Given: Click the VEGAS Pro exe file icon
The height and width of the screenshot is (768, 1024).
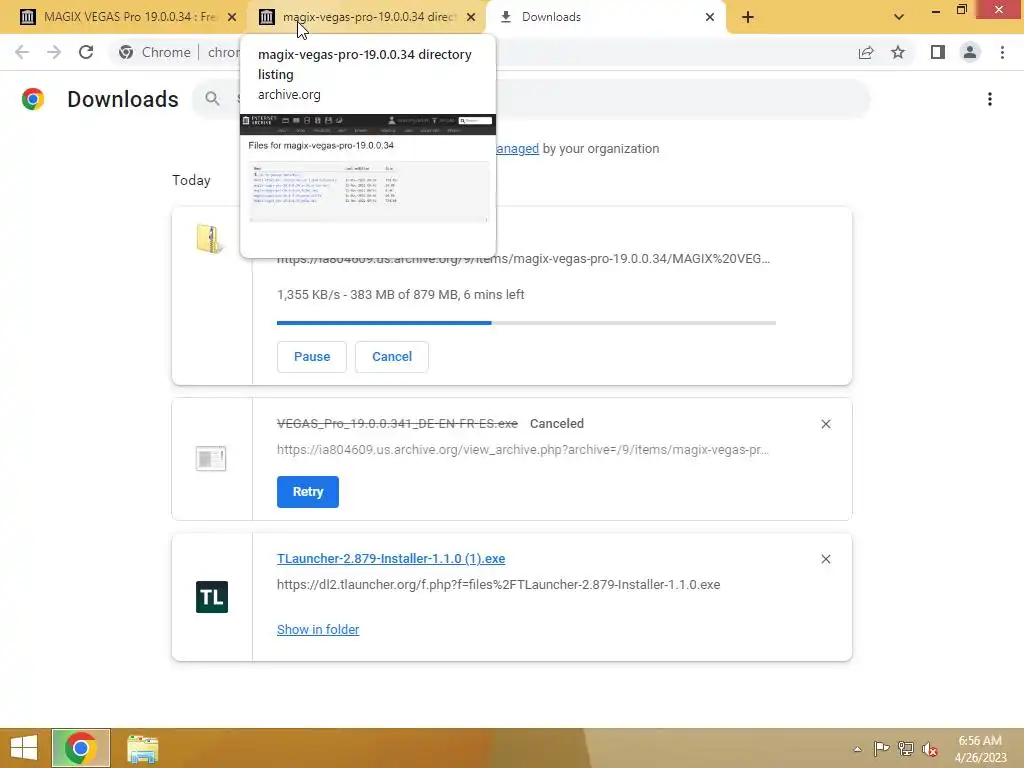Looking at the screenshot, I should (x=211, y=458).
